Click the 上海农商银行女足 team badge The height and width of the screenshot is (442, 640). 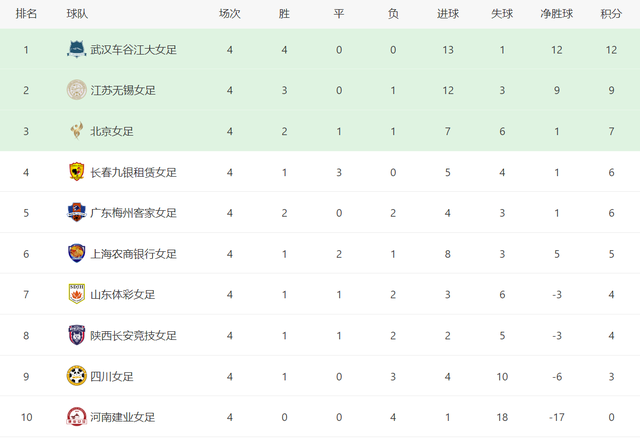(x=76, y=253)
